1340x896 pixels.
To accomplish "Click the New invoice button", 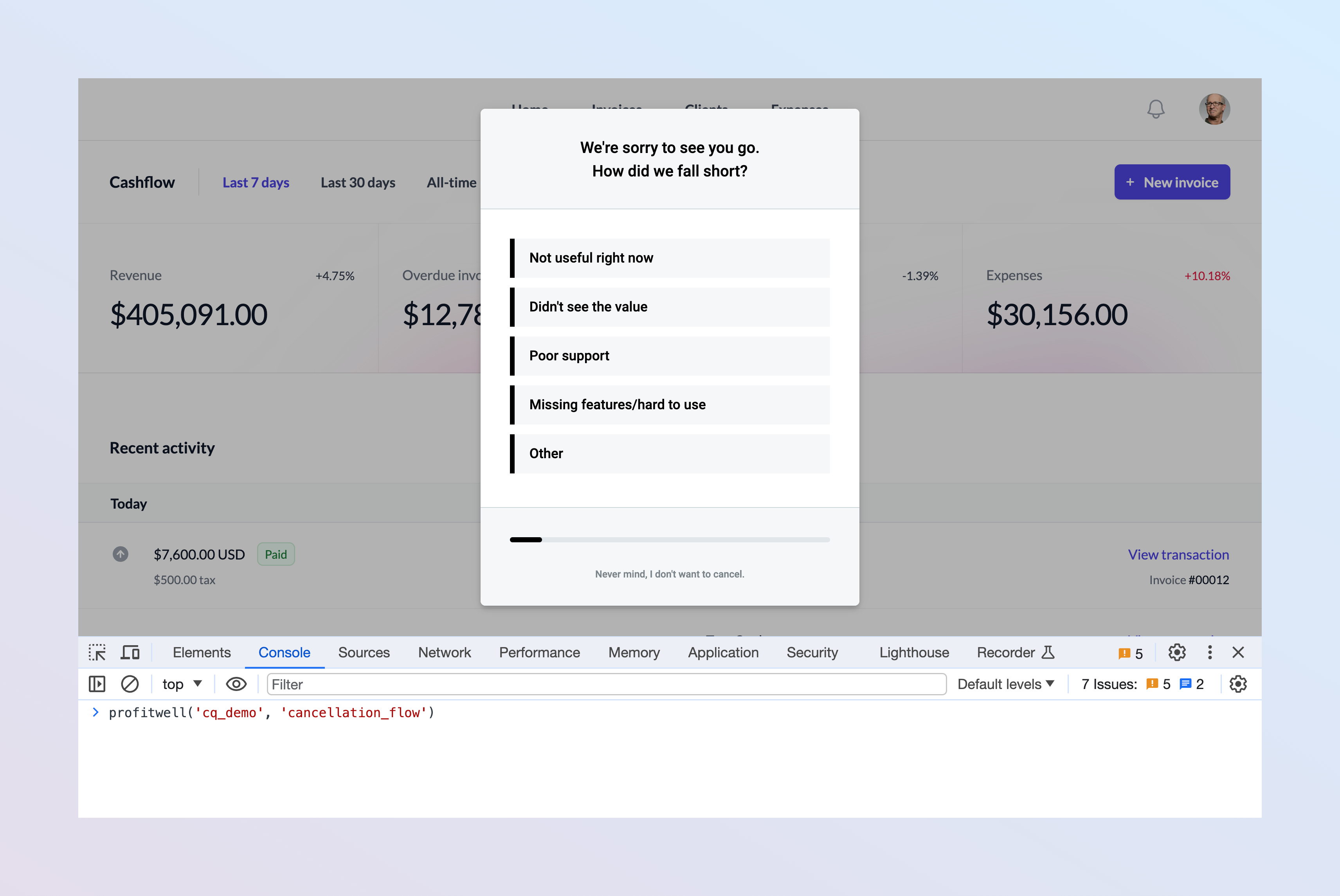I will pos(1172,182).
